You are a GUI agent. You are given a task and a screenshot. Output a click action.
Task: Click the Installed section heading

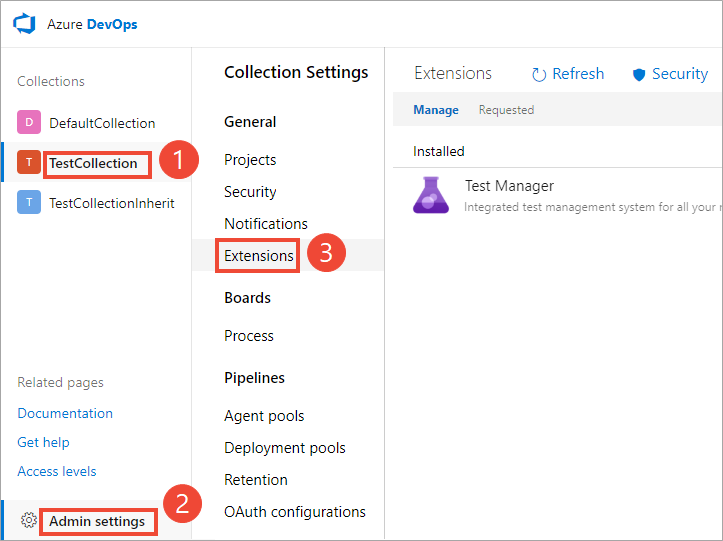[x=439, y=151]
